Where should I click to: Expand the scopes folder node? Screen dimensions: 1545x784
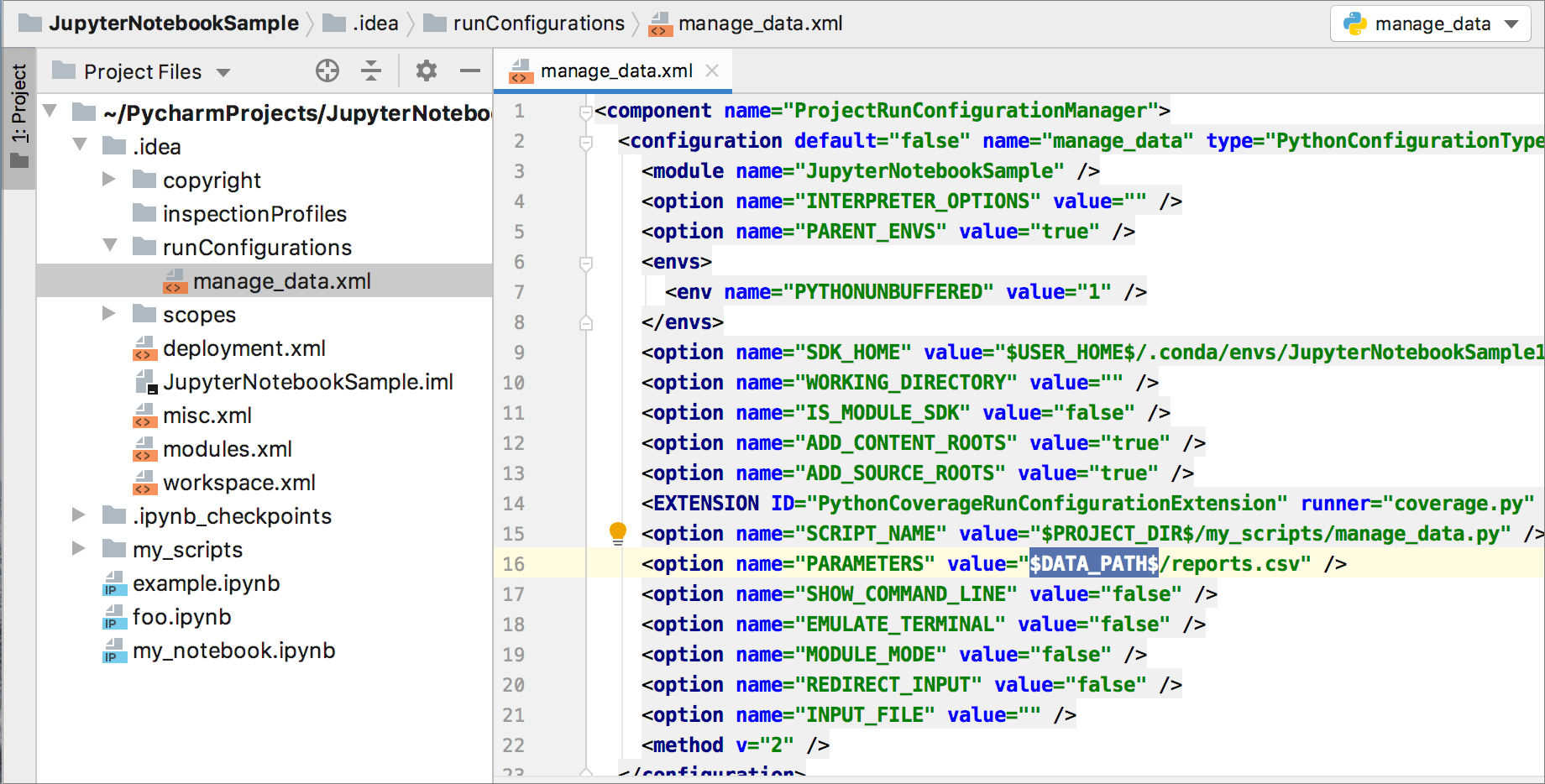109,314
